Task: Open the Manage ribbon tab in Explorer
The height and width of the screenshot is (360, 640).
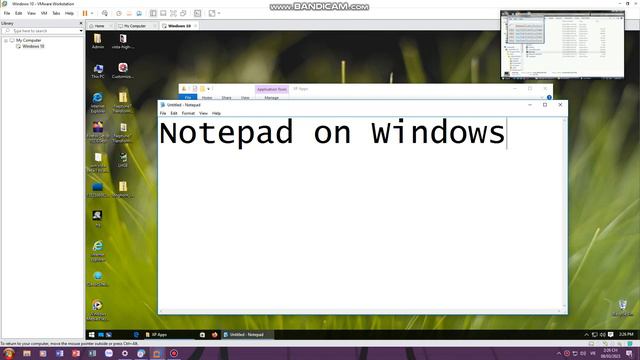Action: point(271,98)
